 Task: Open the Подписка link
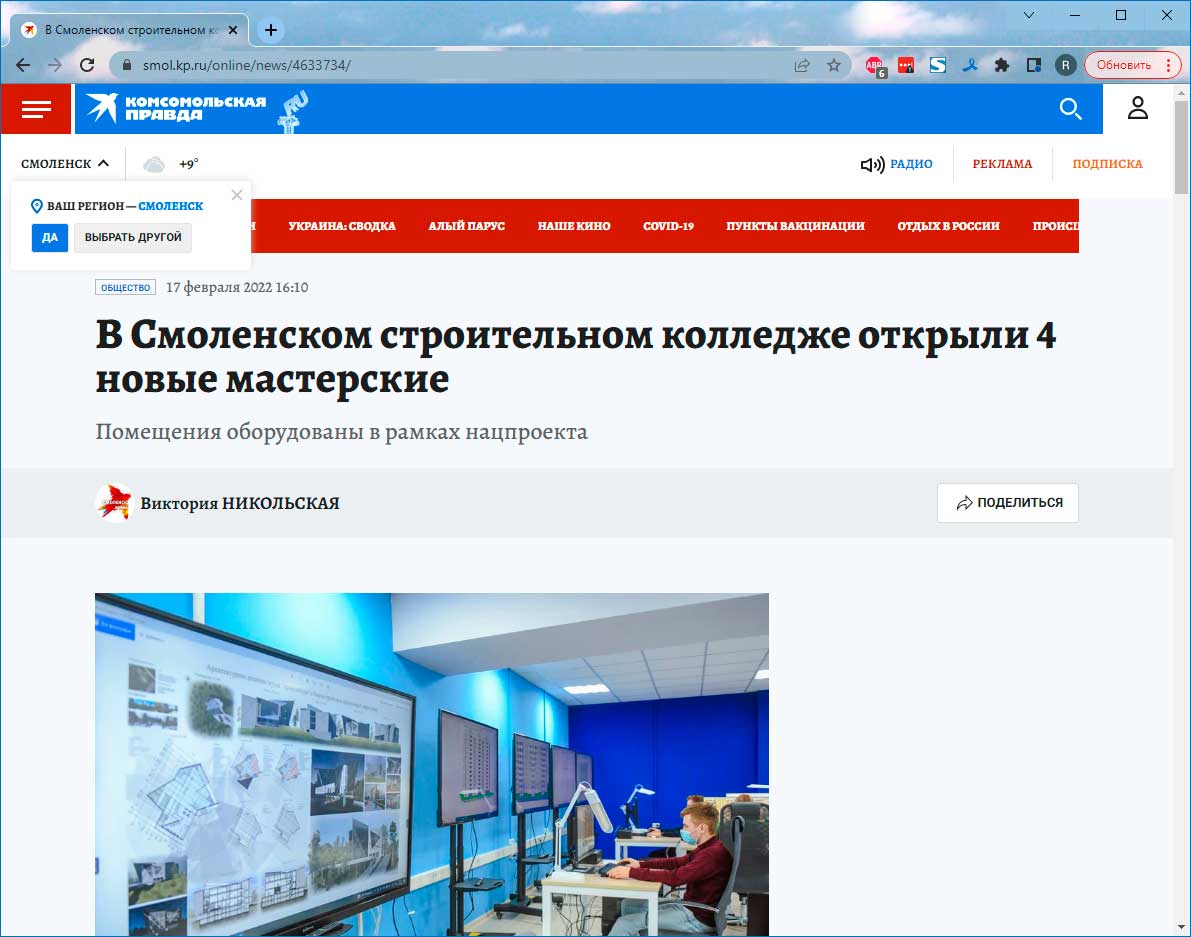1107,164
